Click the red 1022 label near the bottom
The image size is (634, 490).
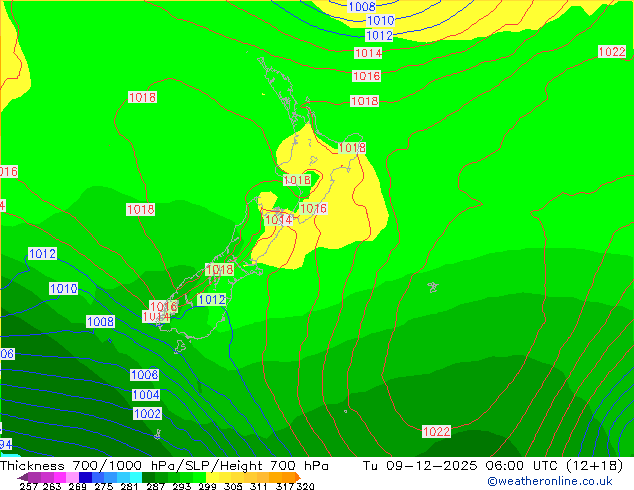pos(436,432)
